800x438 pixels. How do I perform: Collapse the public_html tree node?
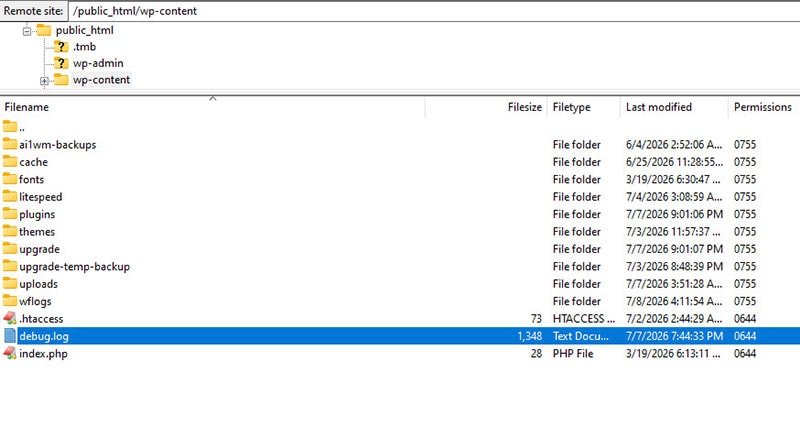[27, 31]
